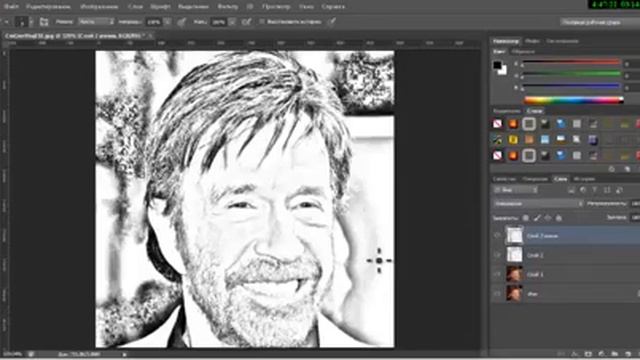Select the Слой 1 layer thumbnail
Image resolution: width=640 pixels, height=360 pixels.
514,274
